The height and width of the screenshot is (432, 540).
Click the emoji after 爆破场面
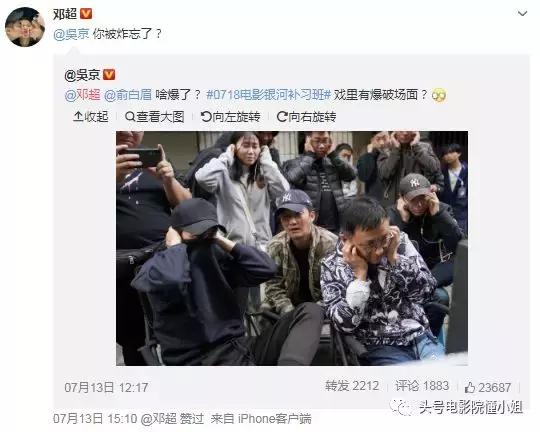coord(439,95)
